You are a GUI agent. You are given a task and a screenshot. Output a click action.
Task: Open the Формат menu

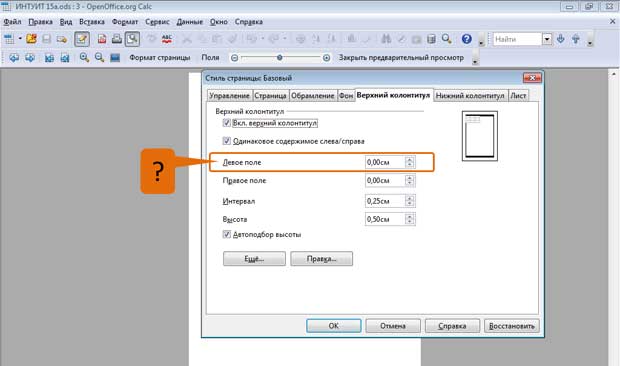click(x=125, y=22)
